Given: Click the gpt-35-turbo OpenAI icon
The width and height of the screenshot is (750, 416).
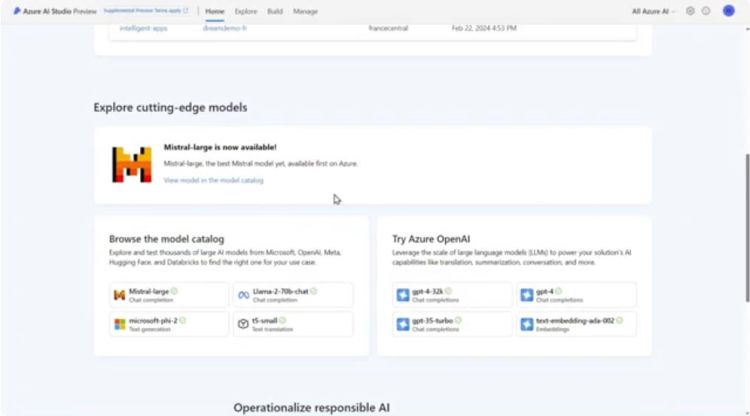Looking at the screenshot, I should (403, 324).
